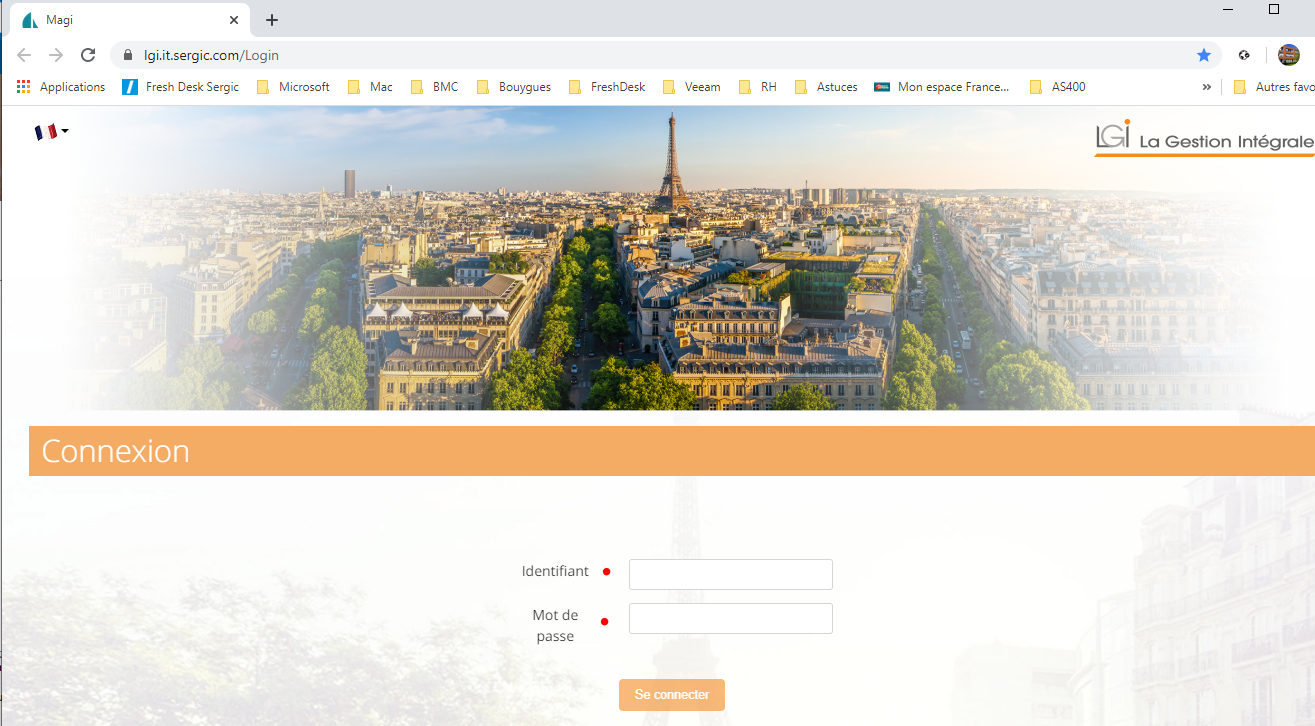
Task: Click the Identifiant label
Action: point(555,571)
